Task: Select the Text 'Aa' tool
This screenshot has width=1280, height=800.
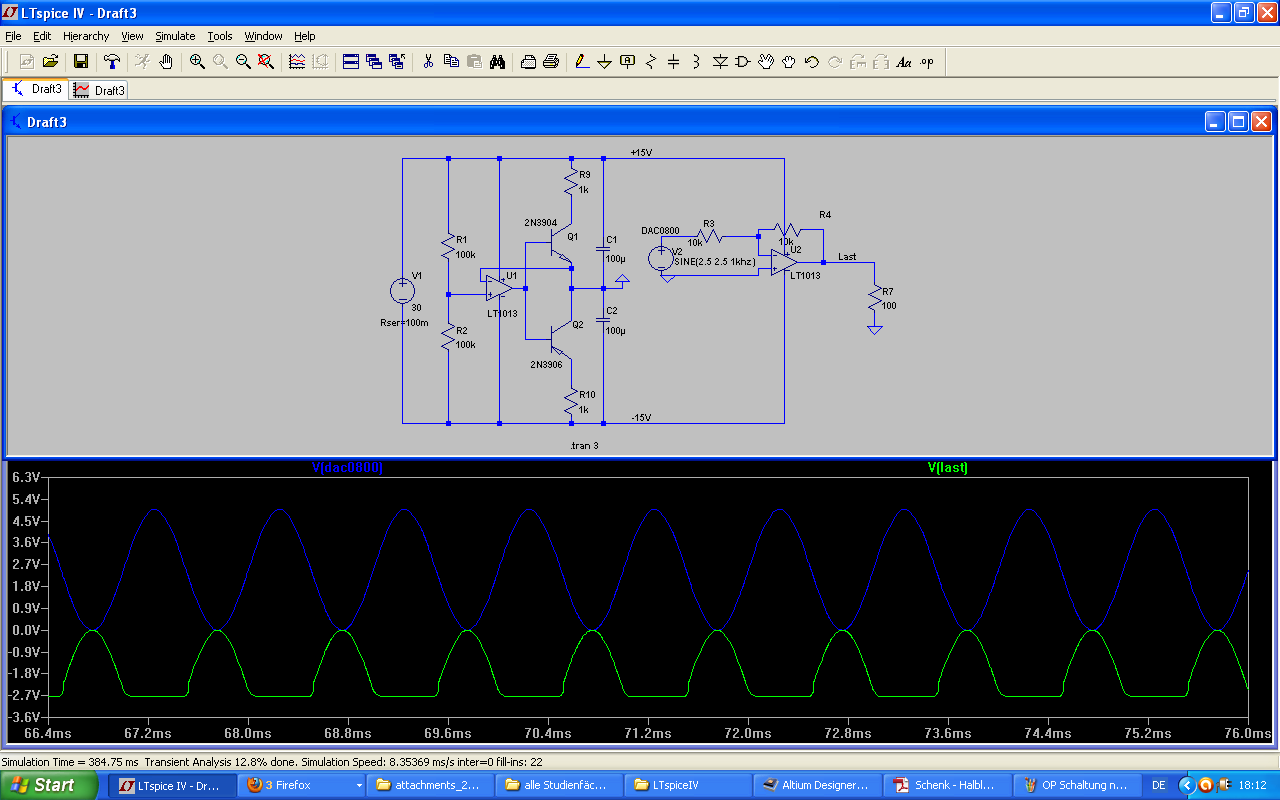Action: pyautogui.click(x=904, y=62)
